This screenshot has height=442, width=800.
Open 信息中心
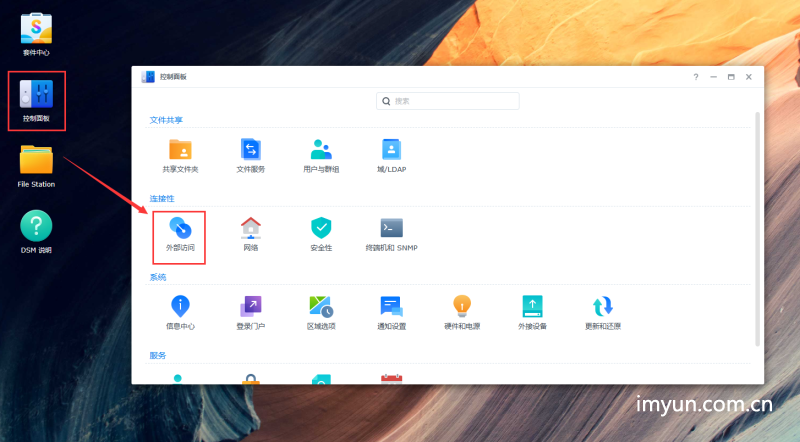(180, 313)
